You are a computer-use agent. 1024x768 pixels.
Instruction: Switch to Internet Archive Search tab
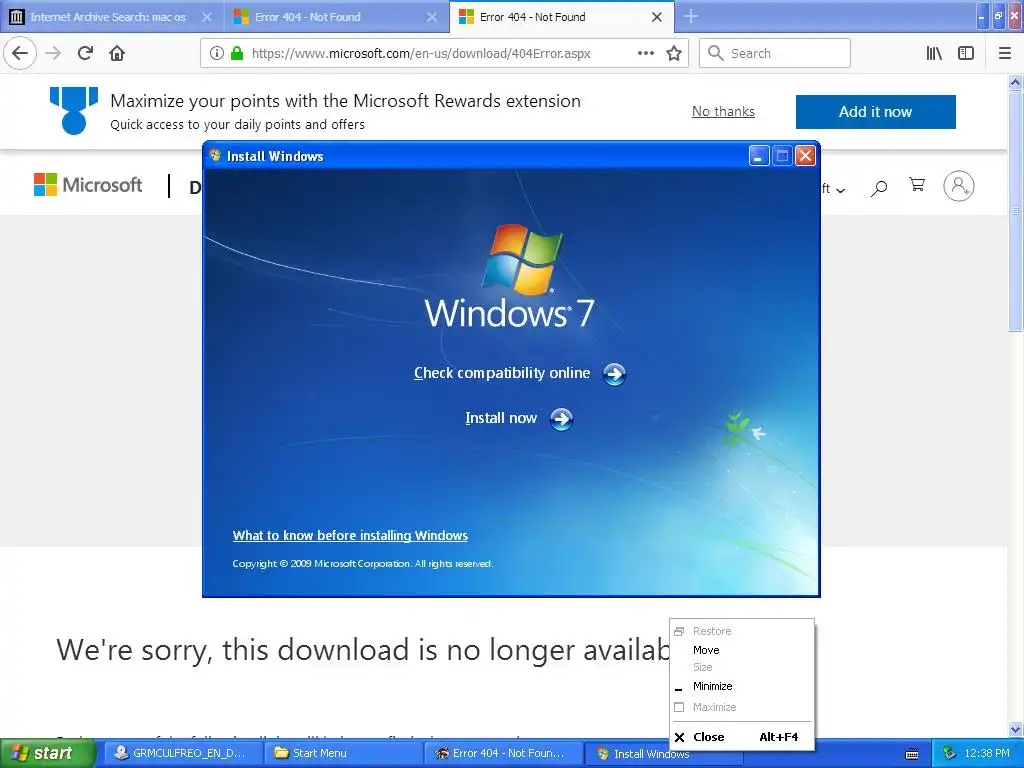(x=108, y=17)
